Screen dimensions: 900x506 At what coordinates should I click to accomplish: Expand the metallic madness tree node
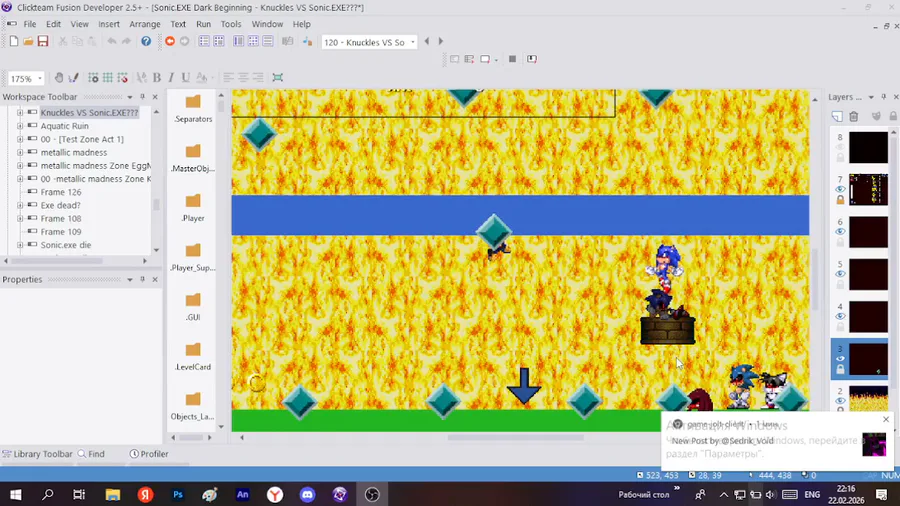pyautogui.click(x=20, y=152)
